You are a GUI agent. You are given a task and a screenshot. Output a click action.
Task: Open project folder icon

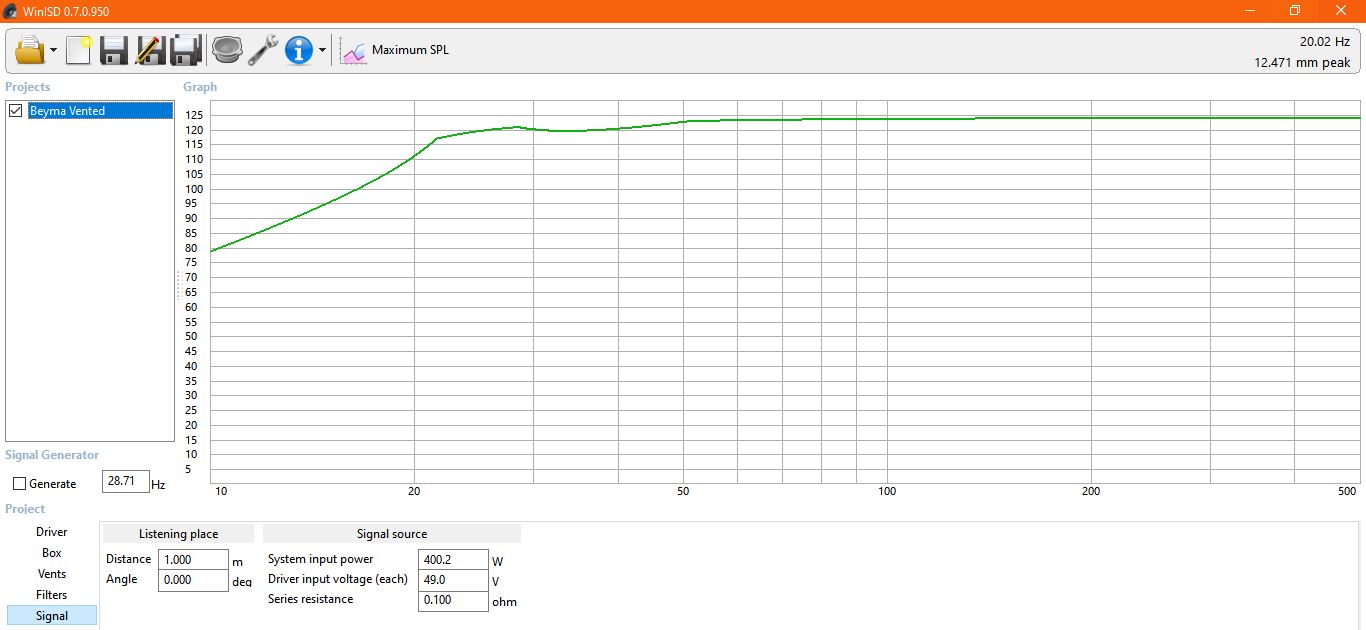click(30, 50)
